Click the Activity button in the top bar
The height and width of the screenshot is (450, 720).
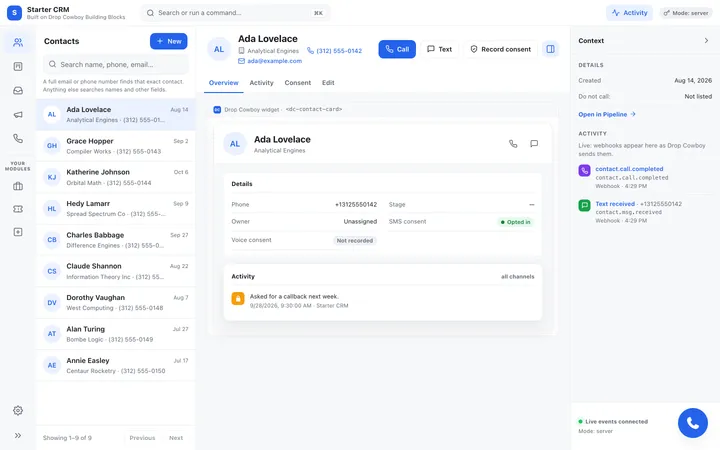point(629,13)
